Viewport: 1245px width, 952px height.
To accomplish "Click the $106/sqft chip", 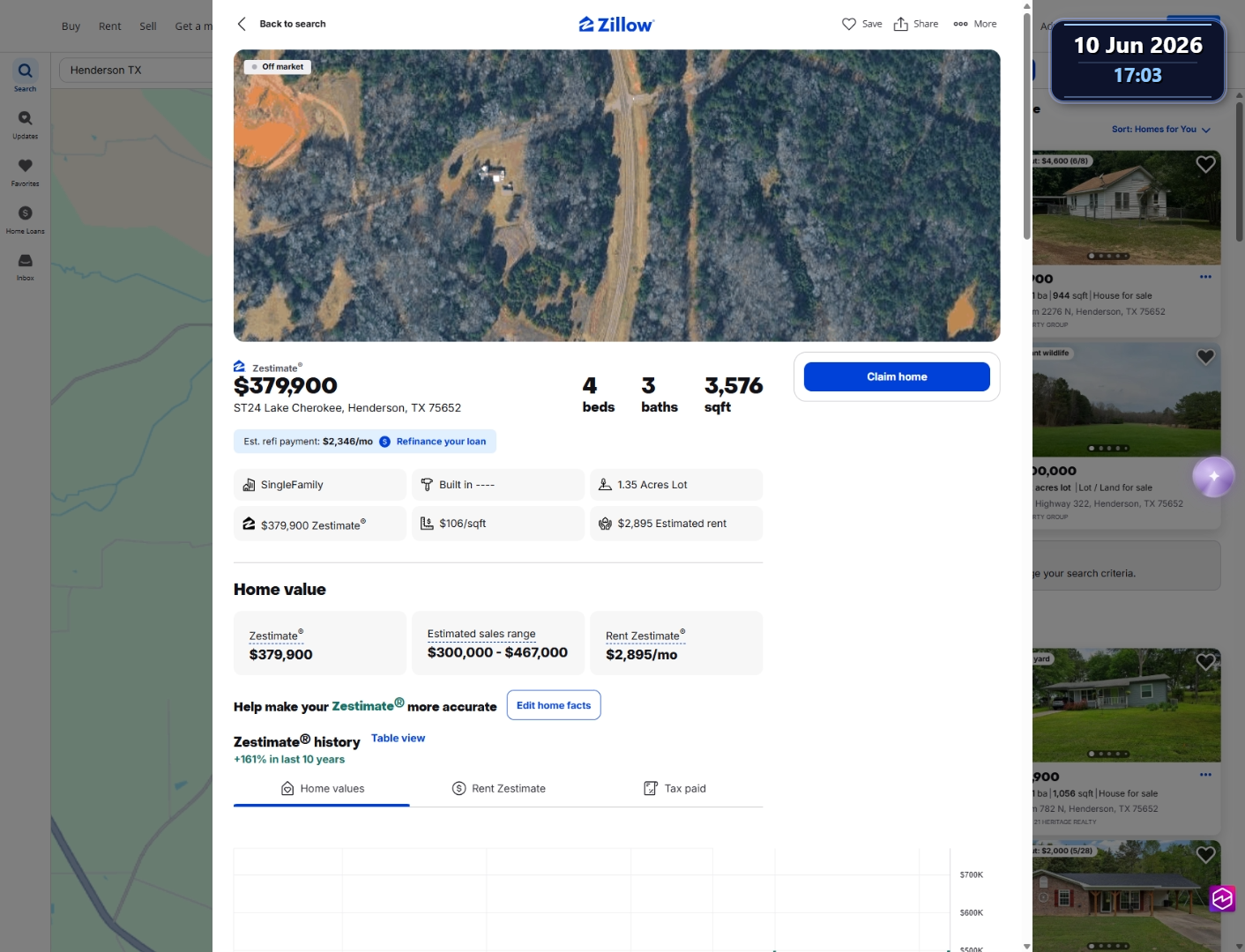I will (x=498, y=524).
